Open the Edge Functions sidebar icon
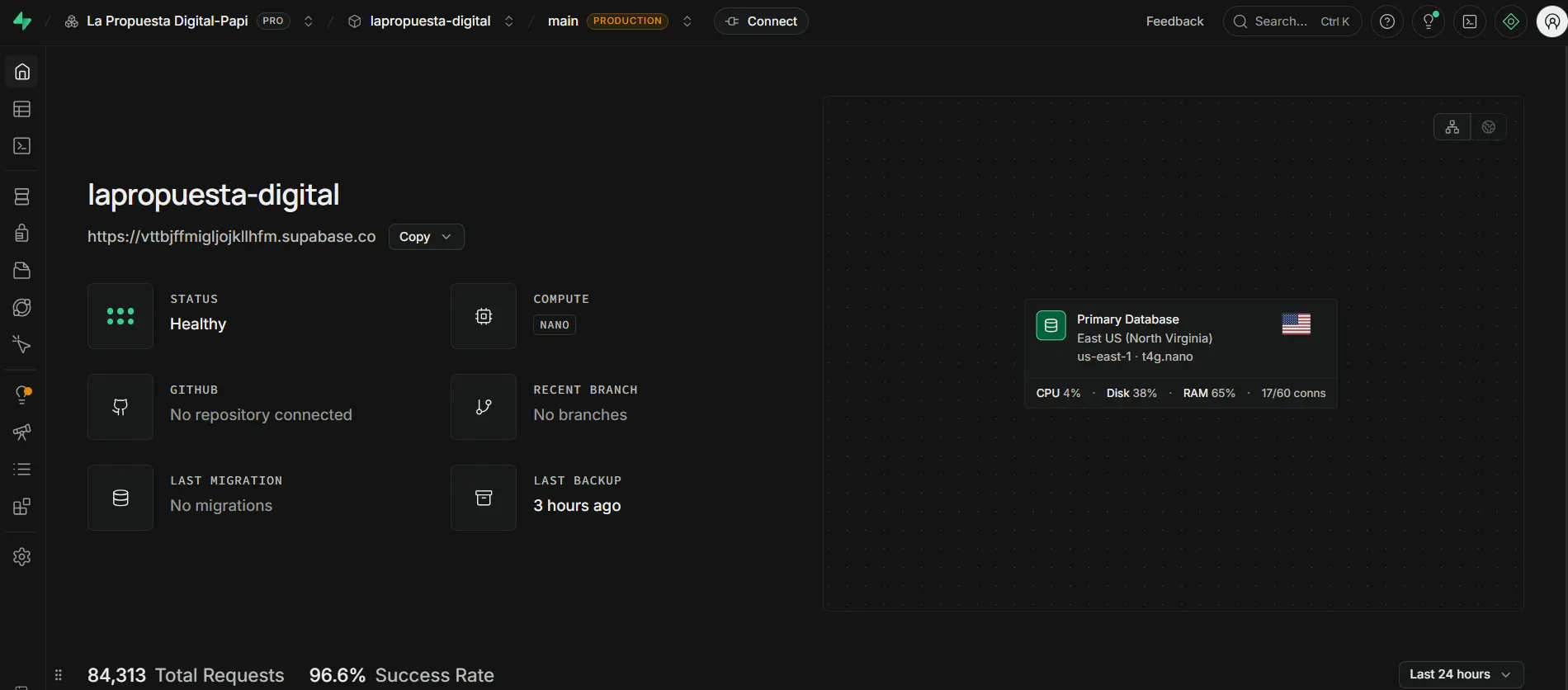 tap(22, 308)
